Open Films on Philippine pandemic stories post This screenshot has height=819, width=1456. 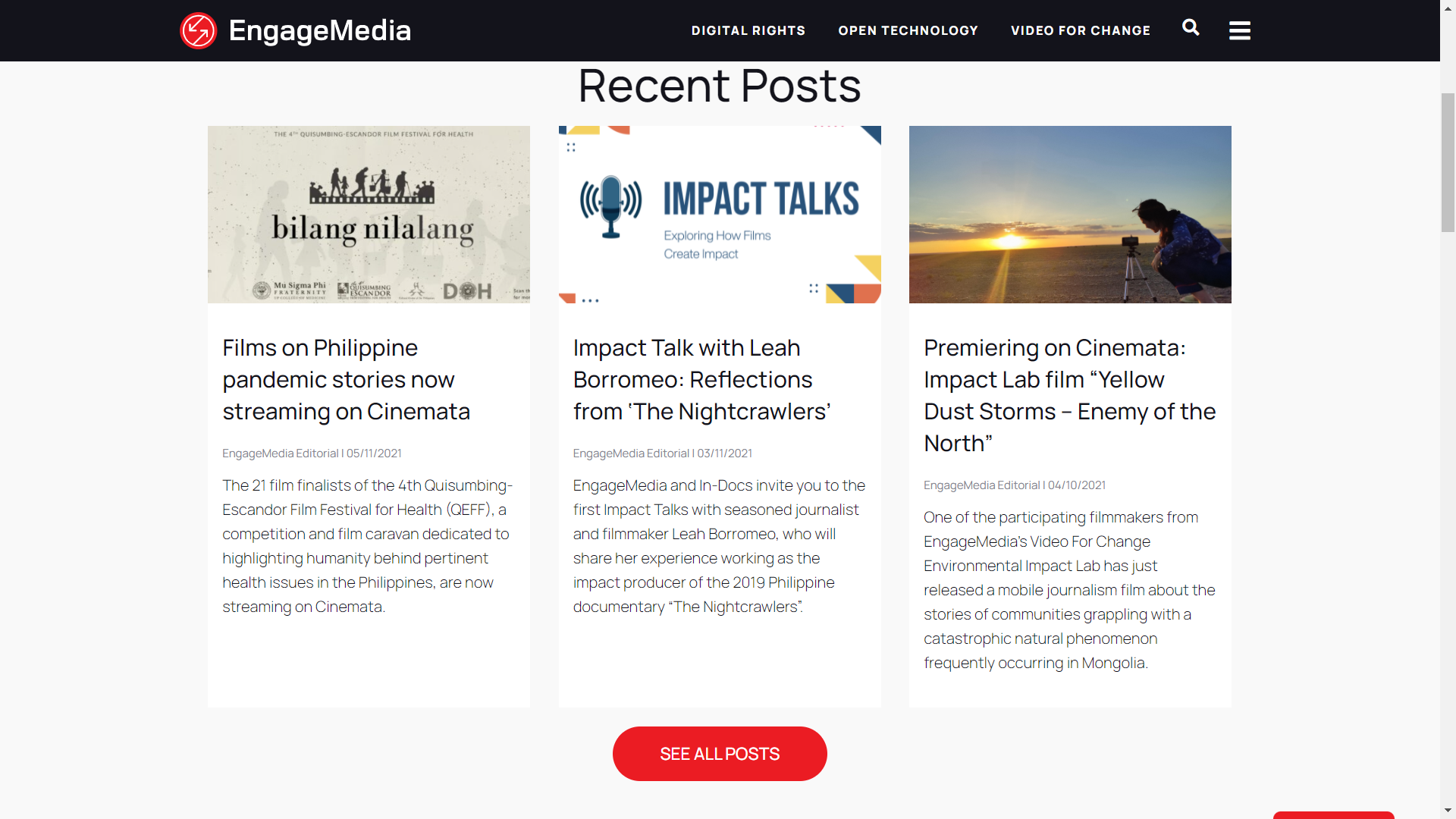pyautogui.click(x=346, y=379)
